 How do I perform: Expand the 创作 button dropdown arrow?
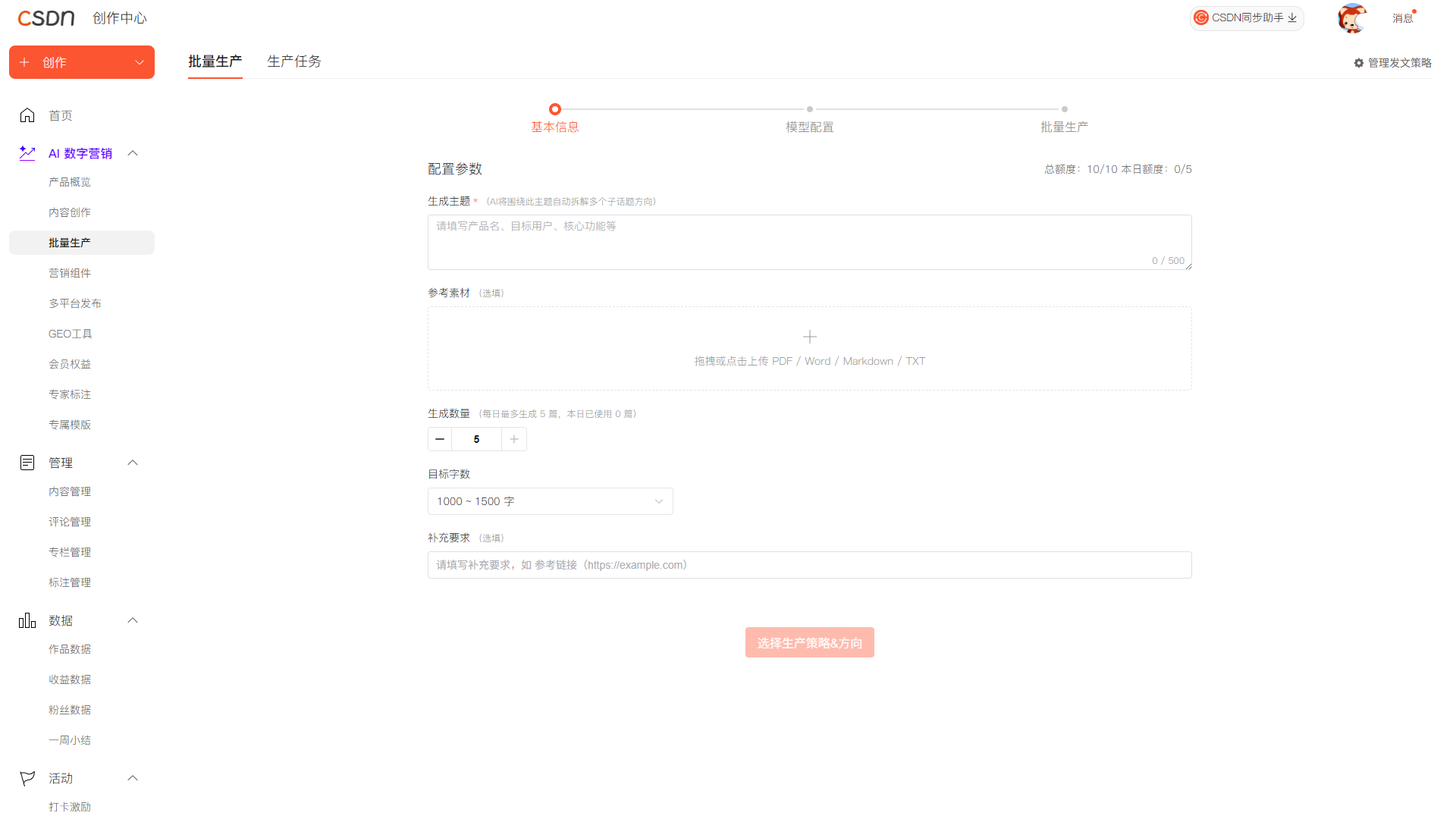click(140, 62)
